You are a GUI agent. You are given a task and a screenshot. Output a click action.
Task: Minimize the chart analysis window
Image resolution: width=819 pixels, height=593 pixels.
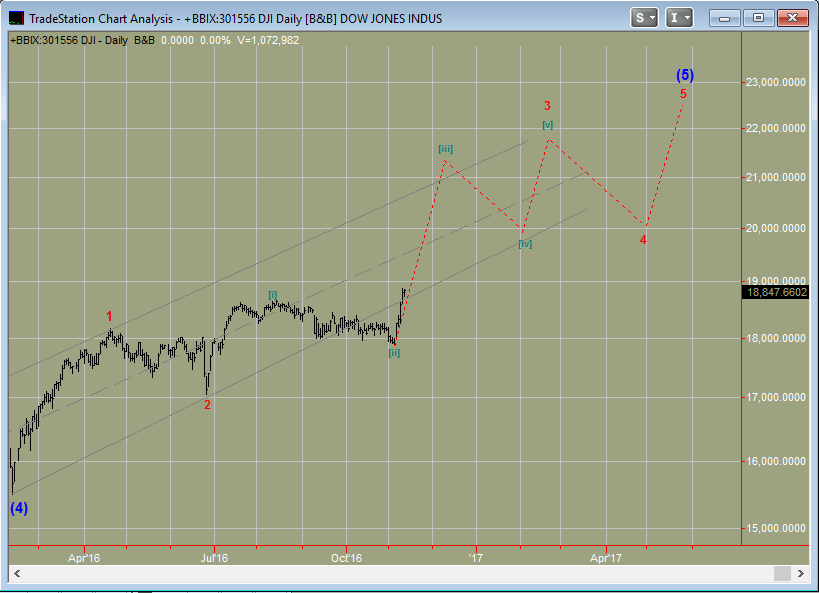tap(724, 18)
